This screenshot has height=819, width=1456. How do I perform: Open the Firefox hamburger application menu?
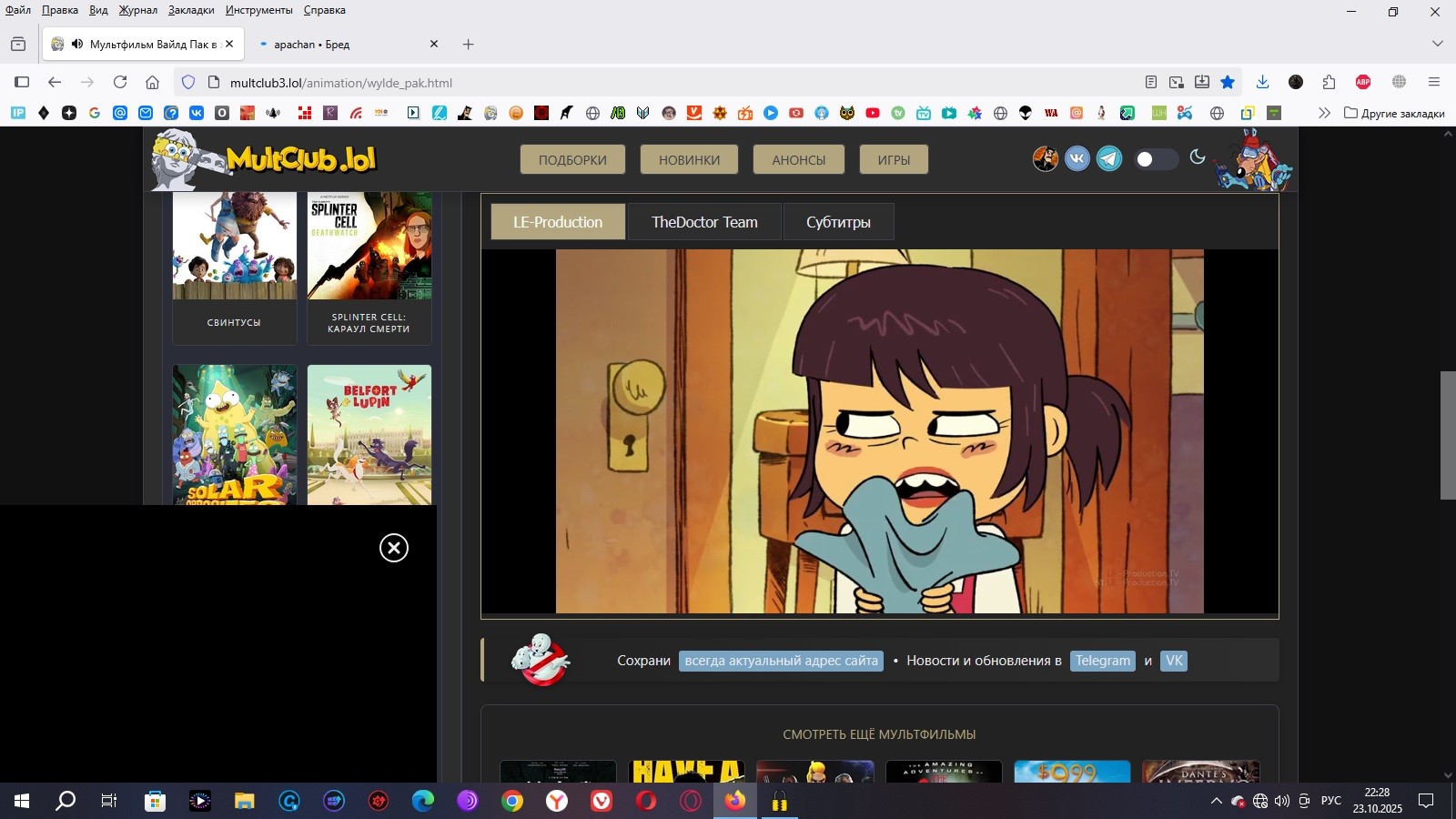1434,82
